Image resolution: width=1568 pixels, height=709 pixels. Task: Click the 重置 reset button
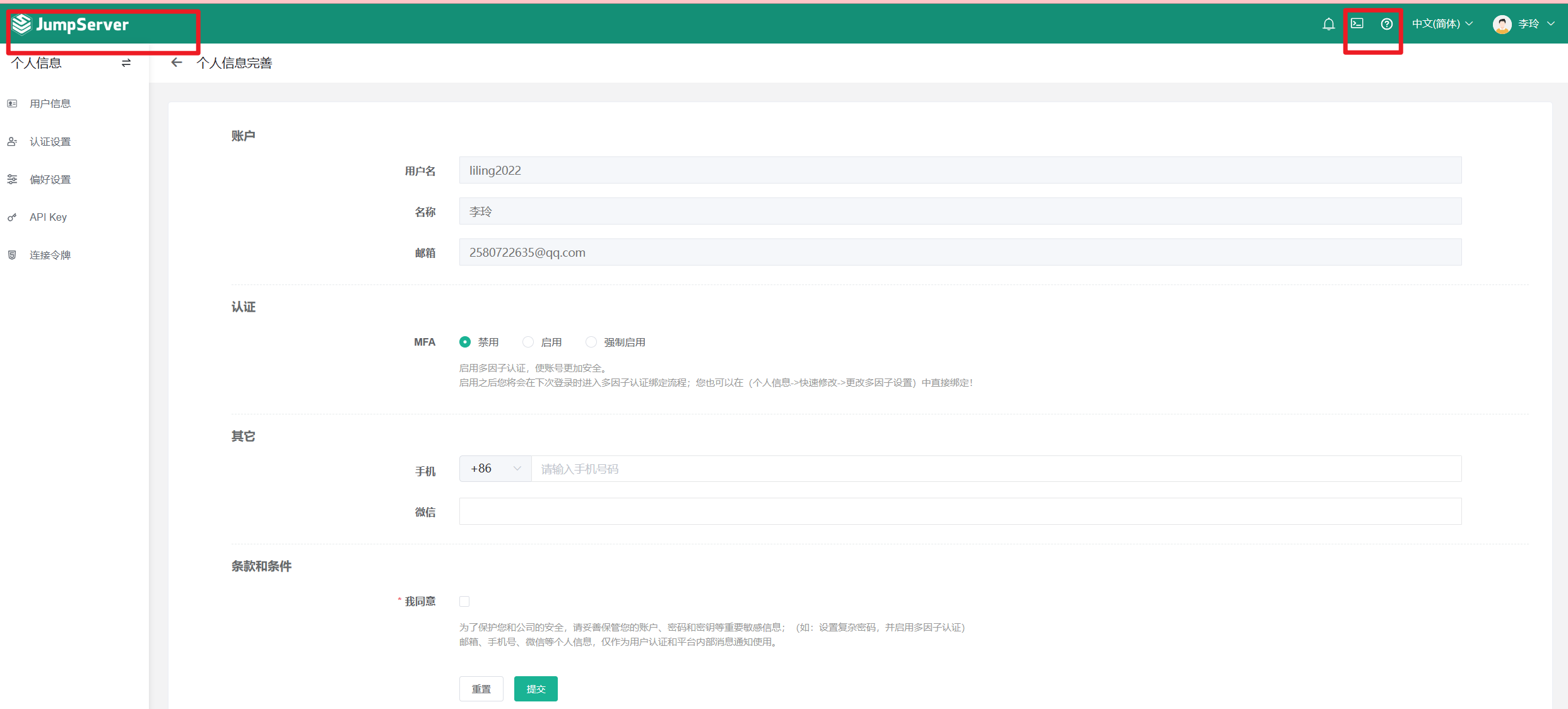click(x=481, y=689)
